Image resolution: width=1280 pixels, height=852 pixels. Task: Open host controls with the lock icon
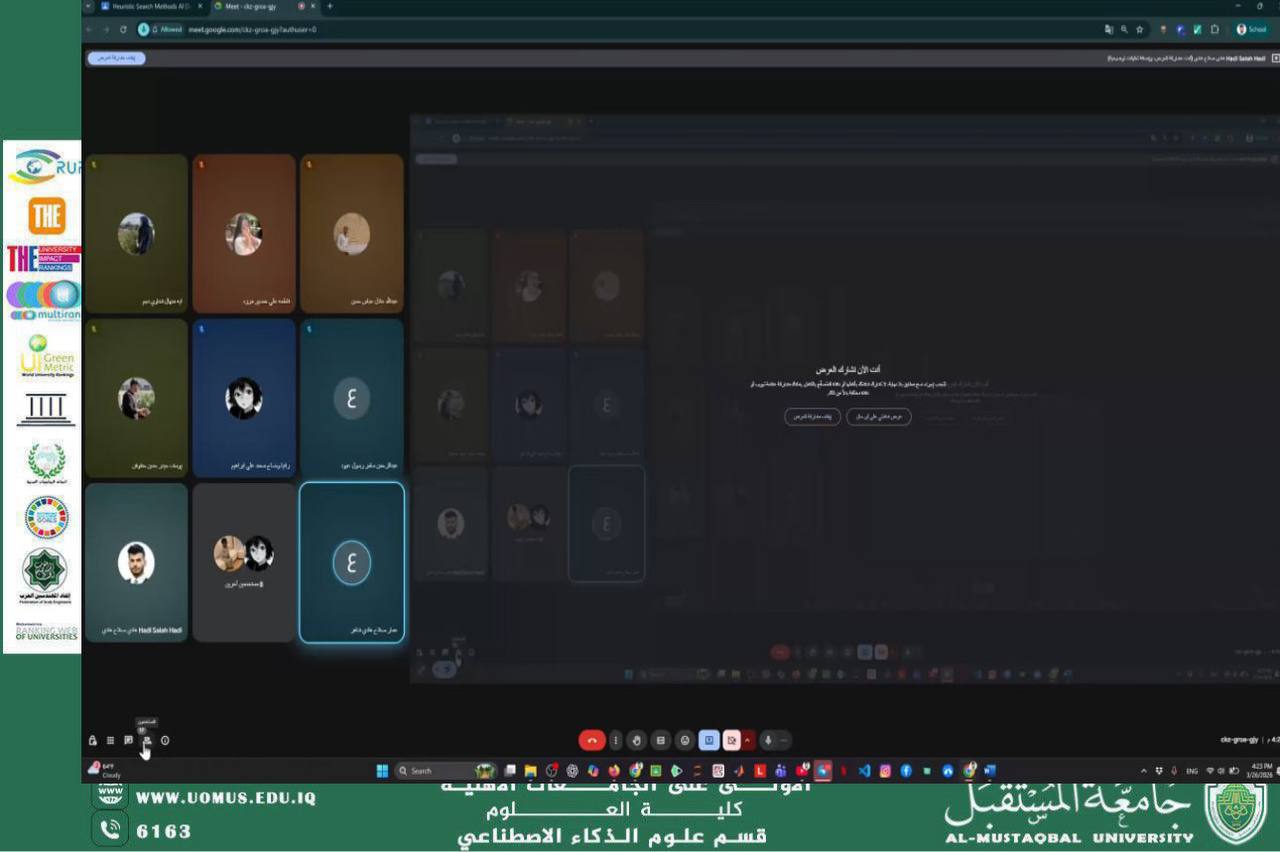pos(93,741)
